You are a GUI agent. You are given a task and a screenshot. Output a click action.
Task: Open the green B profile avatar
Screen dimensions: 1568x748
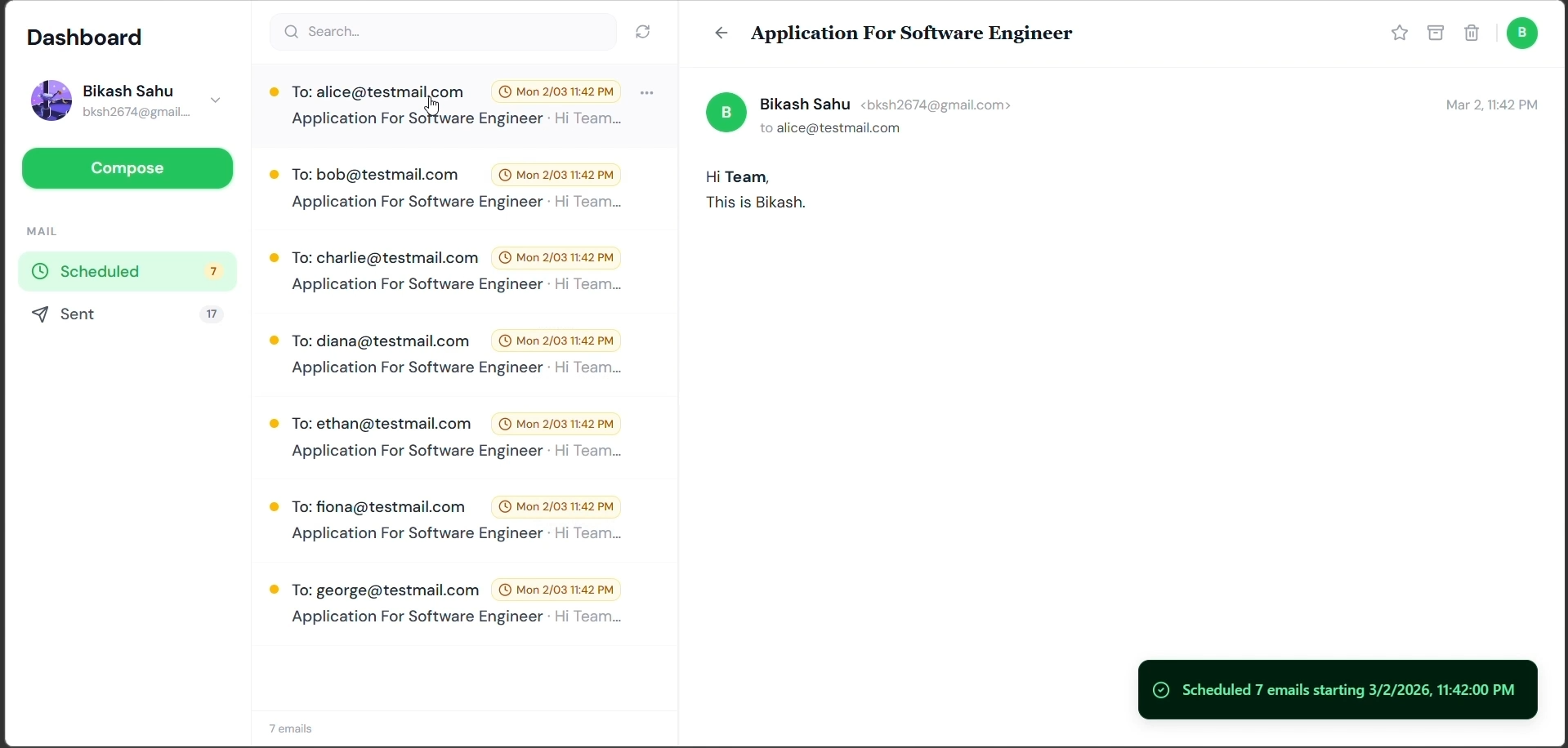(1523, 33)
